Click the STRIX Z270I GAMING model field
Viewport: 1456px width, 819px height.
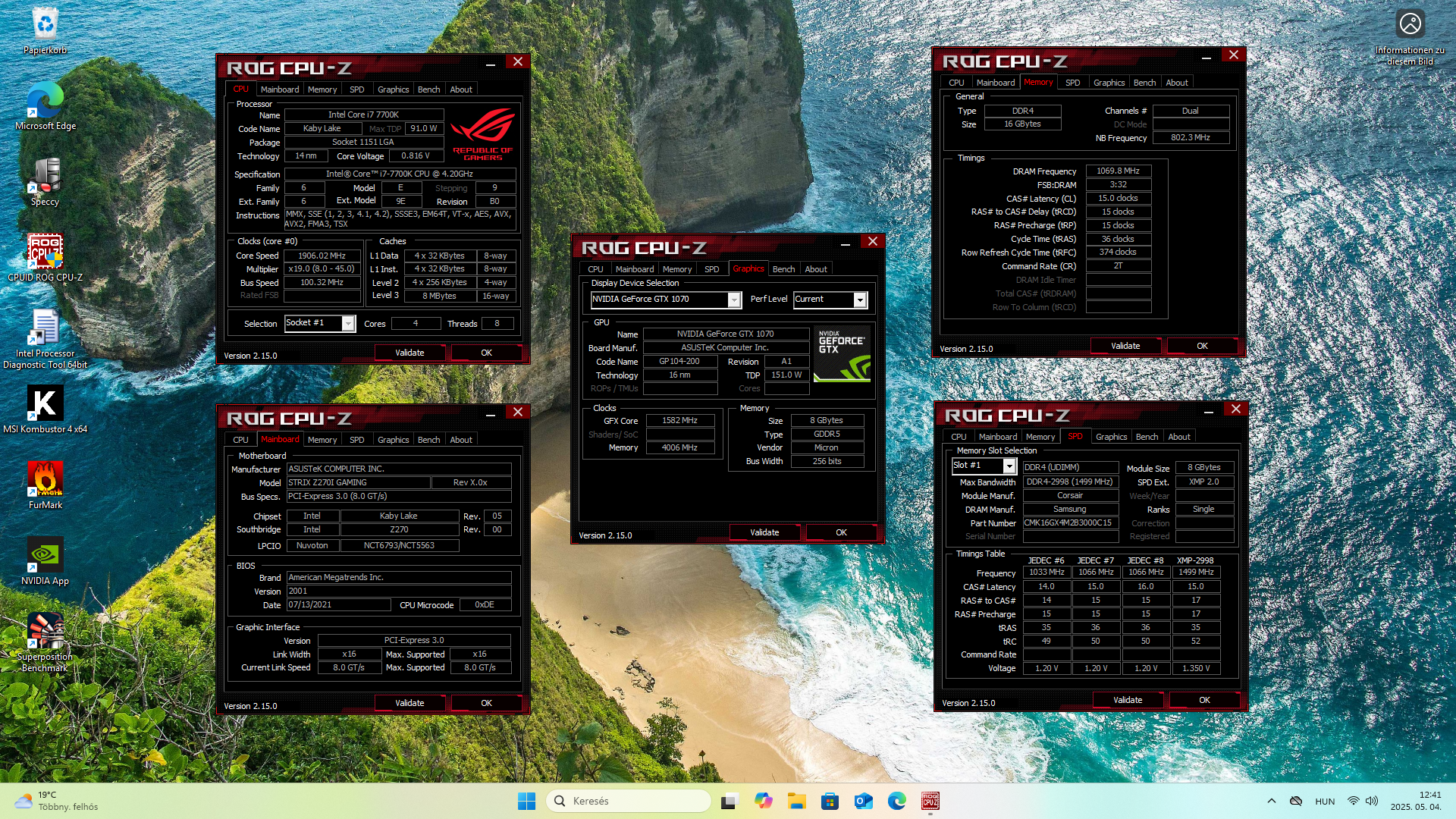pos(358,482)
